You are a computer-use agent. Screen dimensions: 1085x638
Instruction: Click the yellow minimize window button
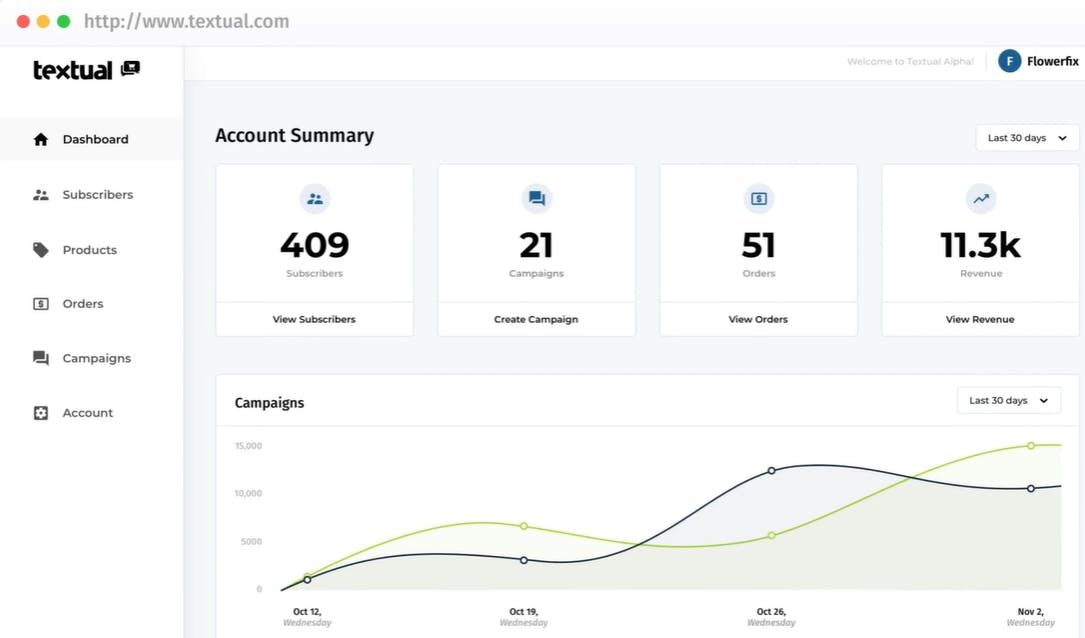click(x=43, y=21)
